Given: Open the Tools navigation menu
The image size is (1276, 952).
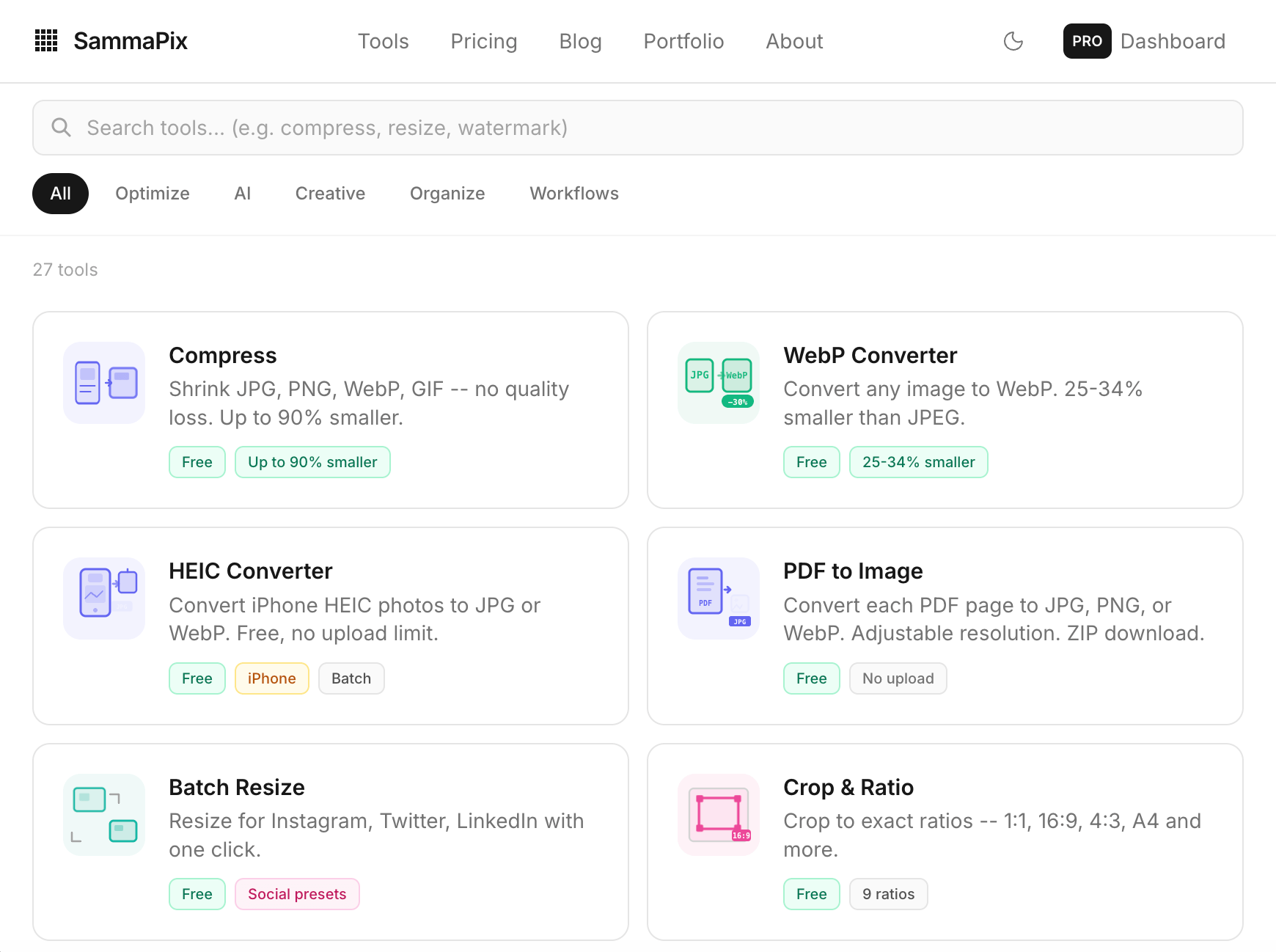Looking at the screenshot, I should point(383,41).
